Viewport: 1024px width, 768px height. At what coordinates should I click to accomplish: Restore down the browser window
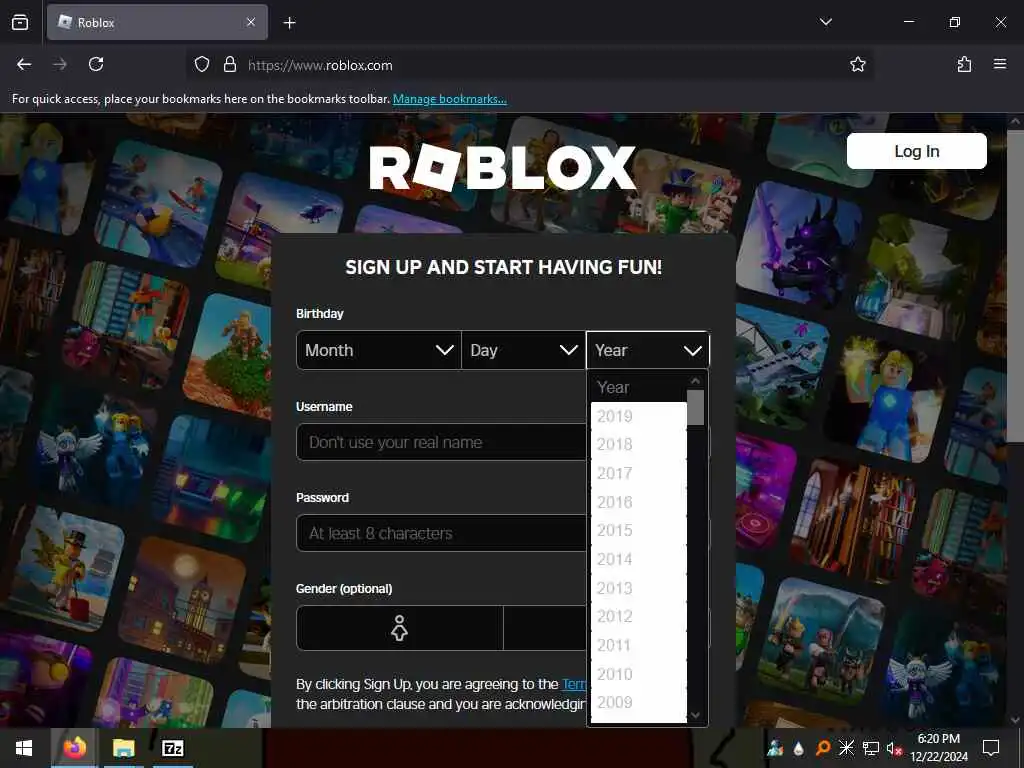tap(954, 22)
